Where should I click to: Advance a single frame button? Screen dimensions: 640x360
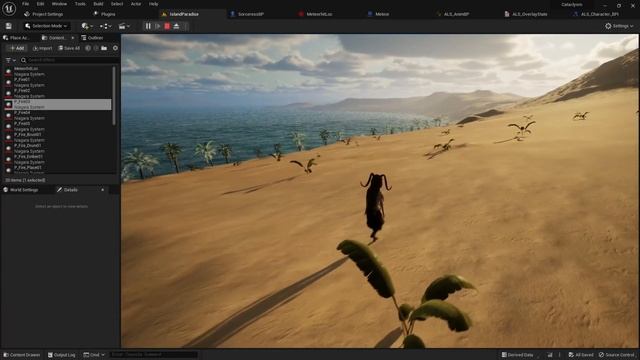coord(158,26)
